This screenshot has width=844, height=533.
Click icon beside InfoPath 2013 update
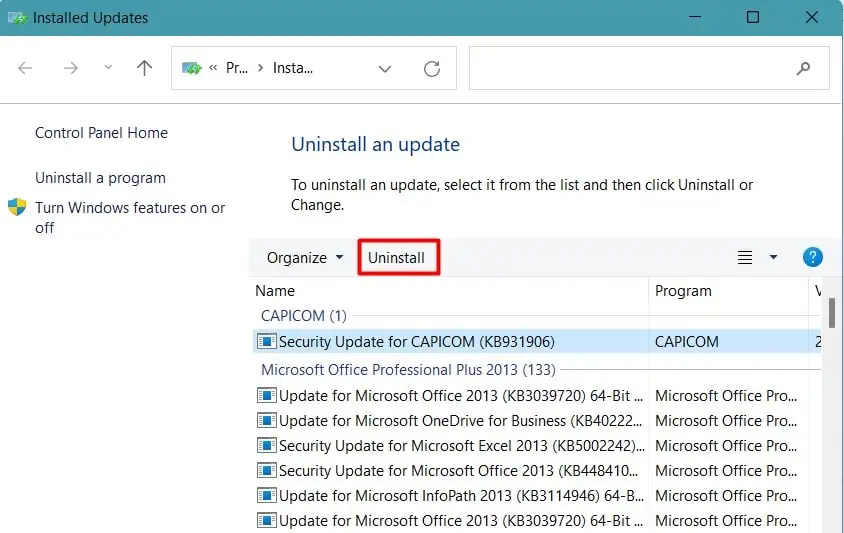266,495
